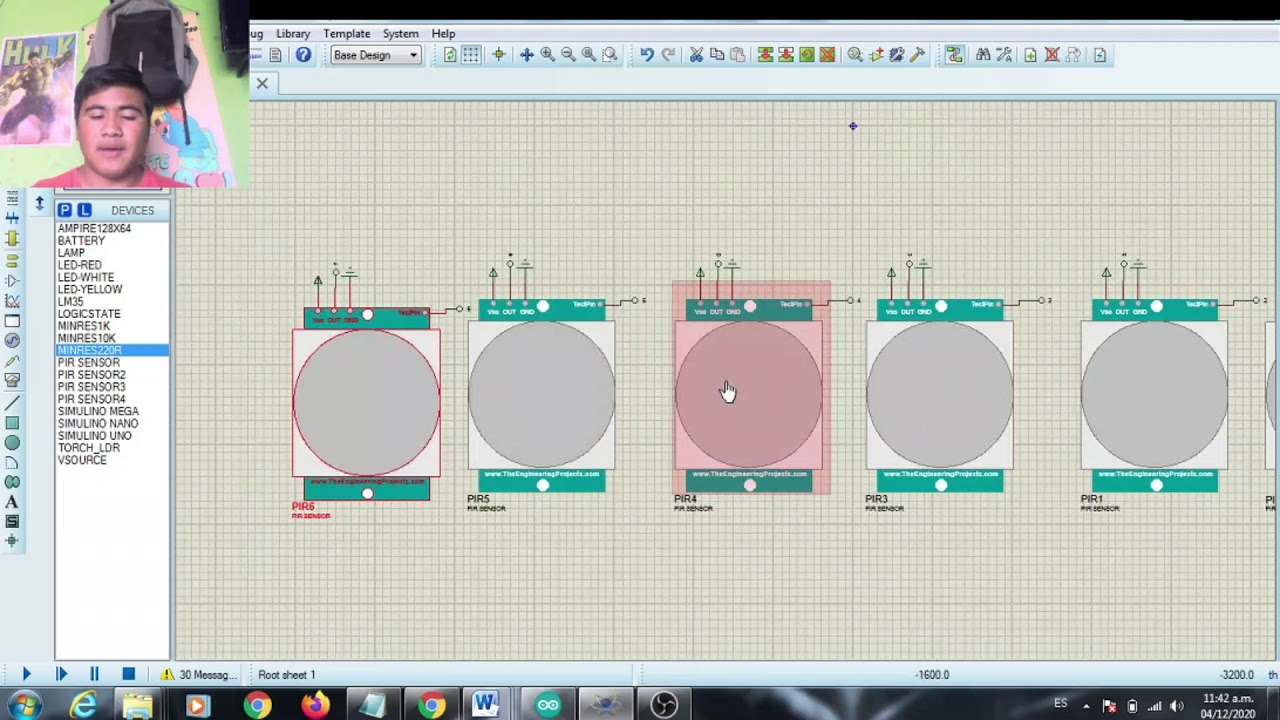
Task: Open the Base Design dropdown
Action: click(376, 55)
